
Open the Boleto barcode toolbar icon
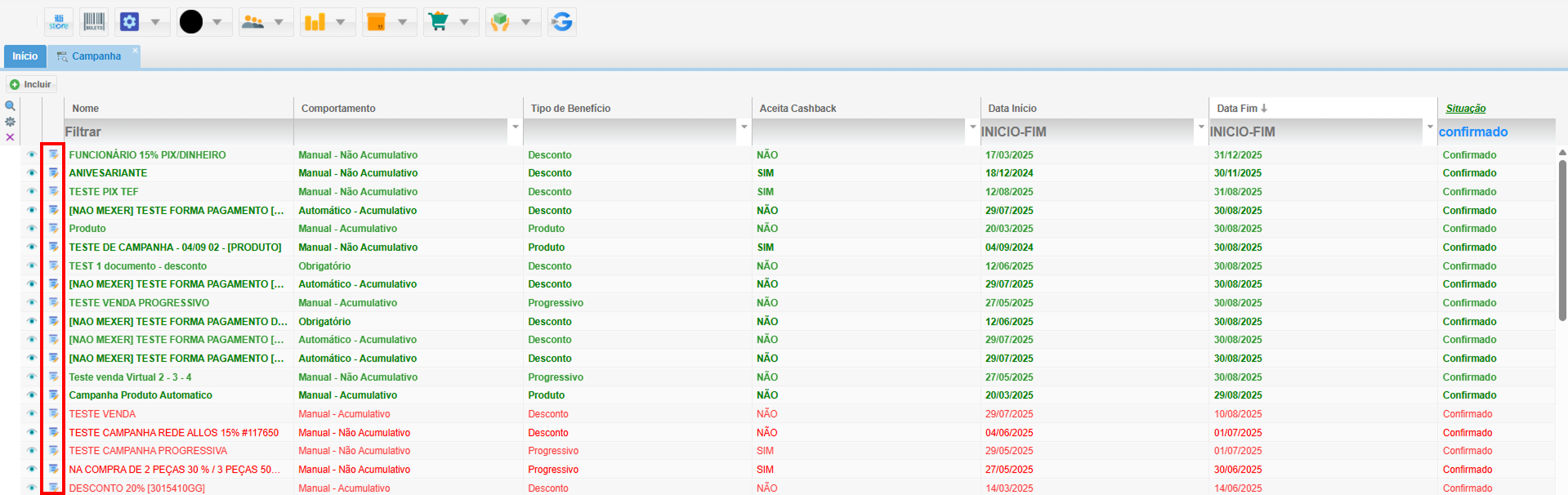[x=94, y=22]
